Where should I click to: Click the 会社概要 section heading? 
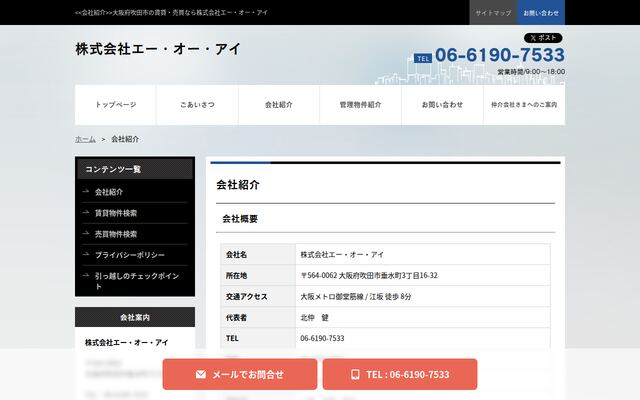coord(240,219)
